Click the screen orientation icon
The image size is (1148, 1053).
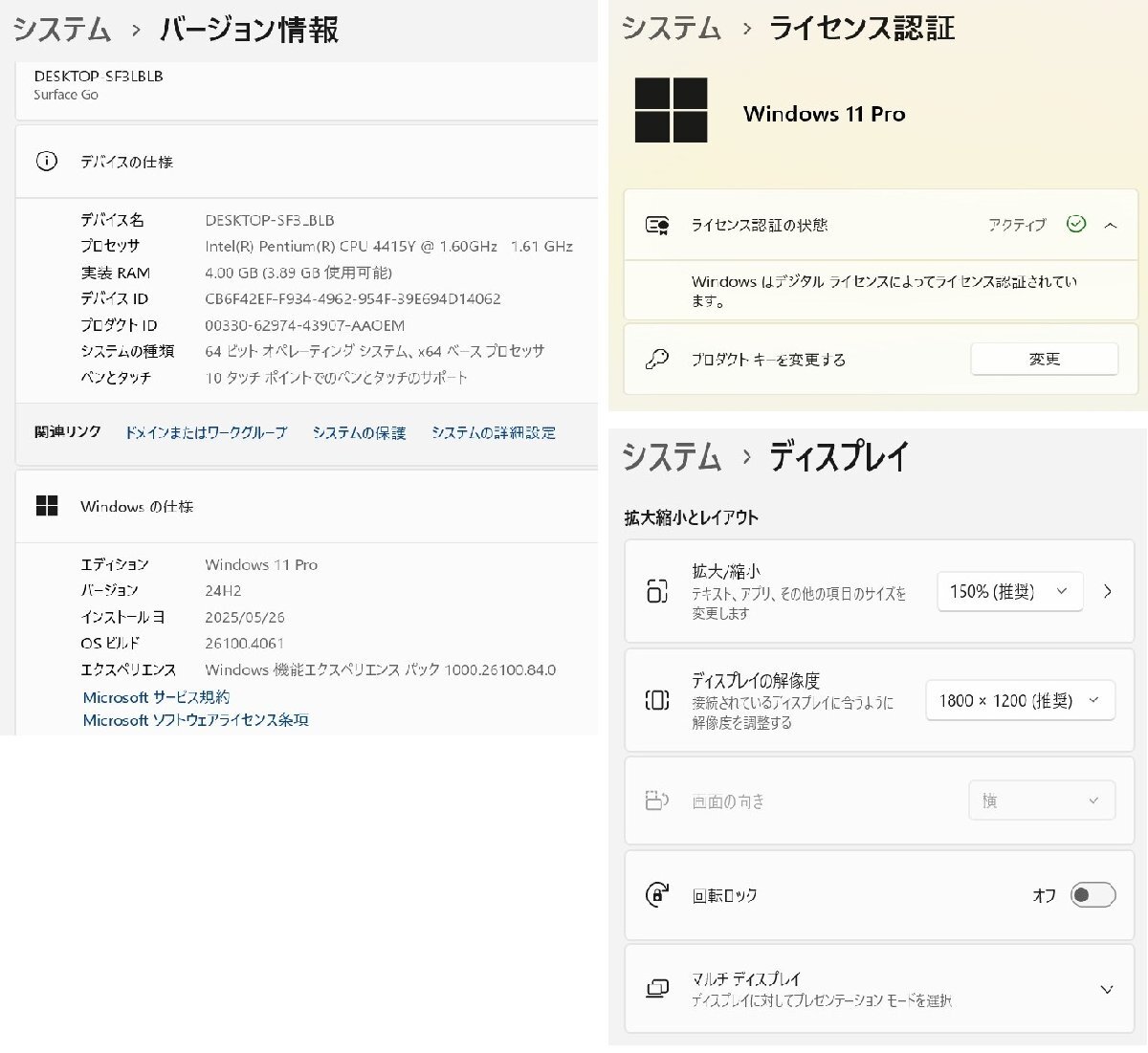coord(657,801)
